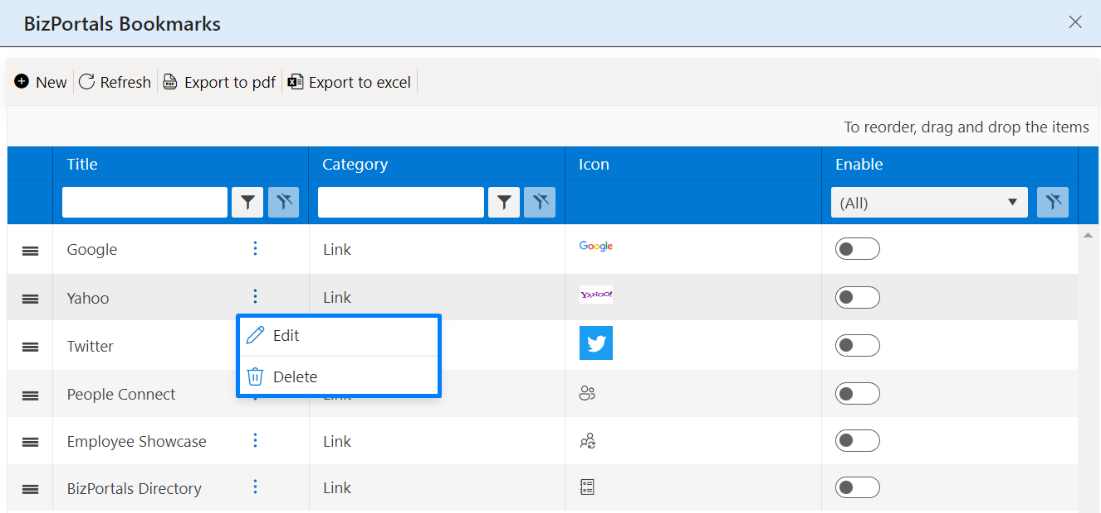Click the Yahoo logo icon
Viewport: 1101px width, 513px height.
click(x=596, y=295)
